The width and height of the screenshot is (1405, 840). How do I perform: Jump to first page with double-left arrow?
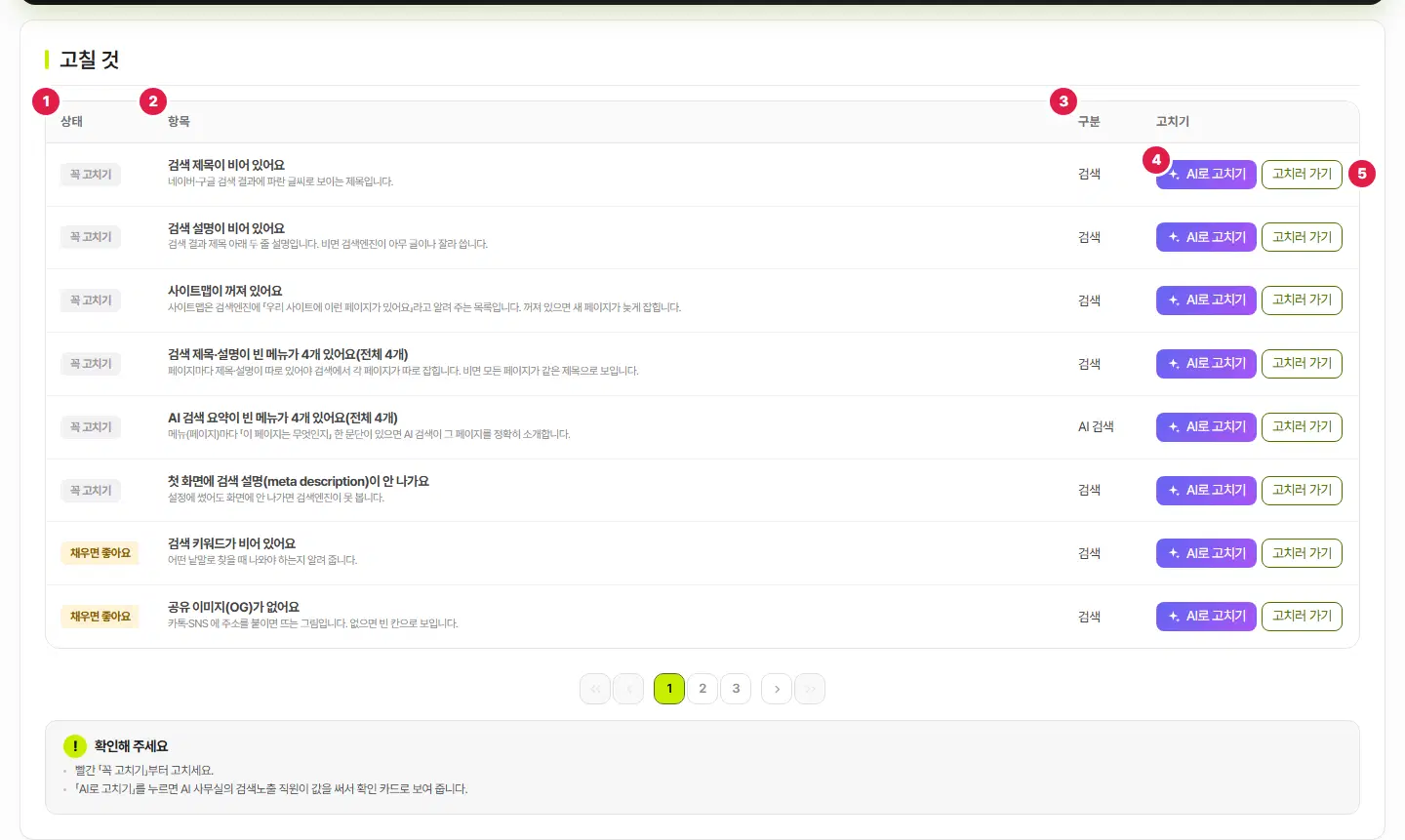595,689
